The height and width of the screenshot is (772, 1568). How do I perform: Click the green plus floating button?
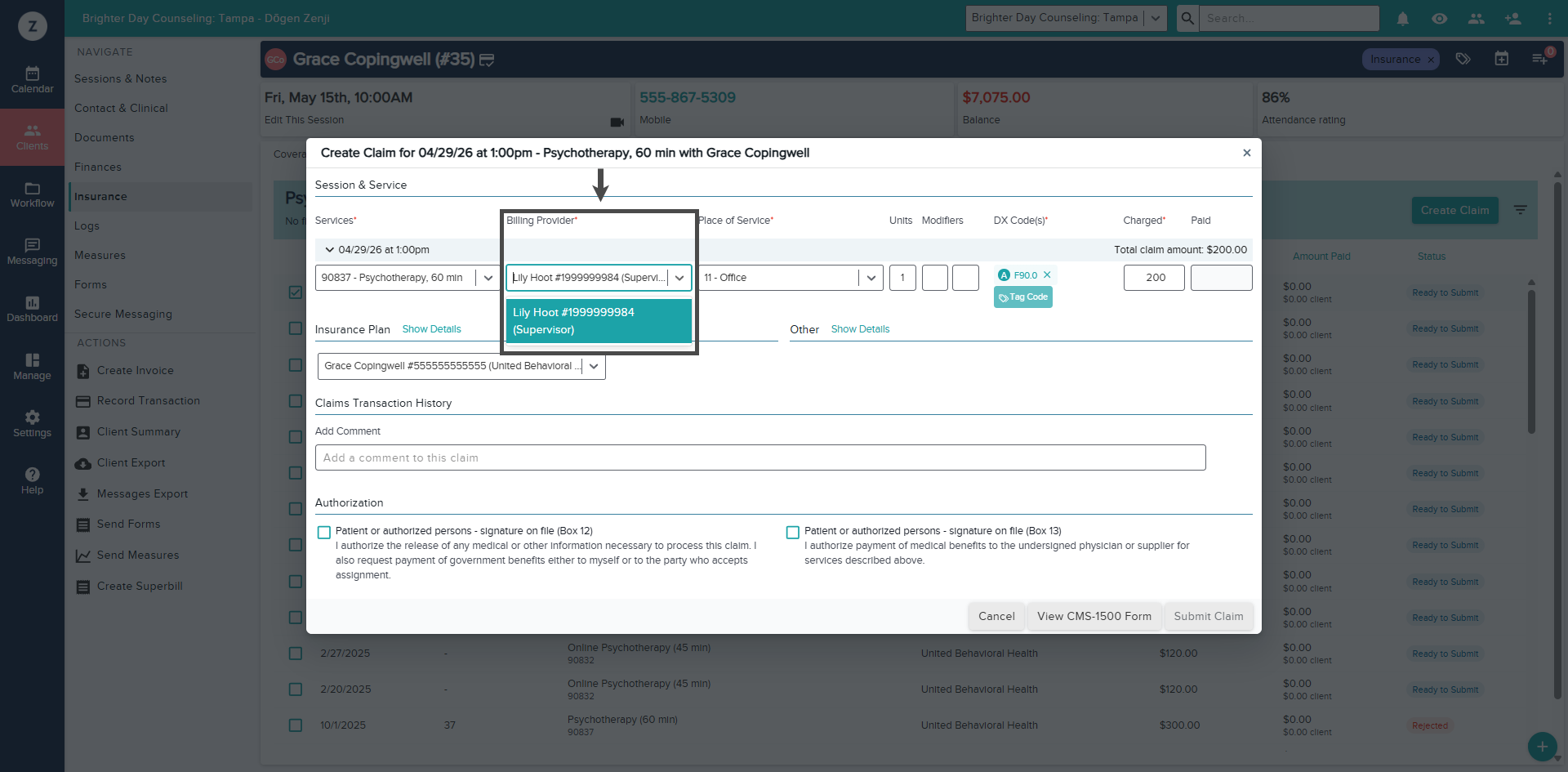(1542, 746)
